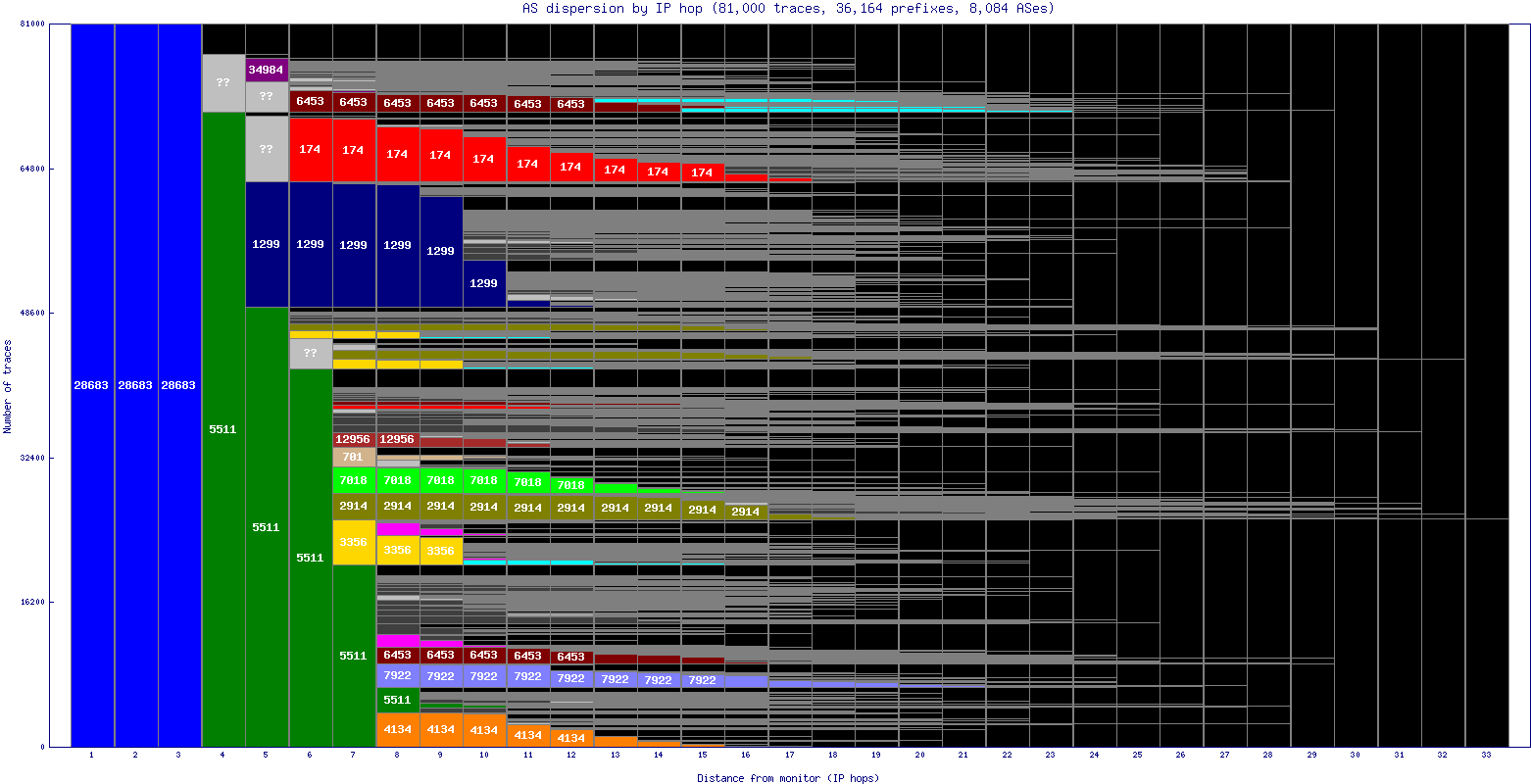Choose the red 174 block at hop 10
The image size is (1531, 784).
point(484,159)
